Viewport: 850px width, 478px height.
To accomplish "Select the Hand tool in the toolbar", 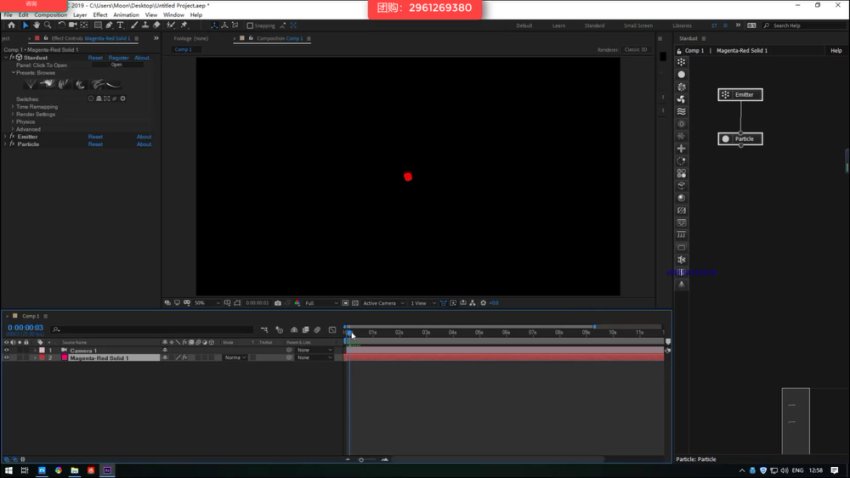I will (36, 25).
